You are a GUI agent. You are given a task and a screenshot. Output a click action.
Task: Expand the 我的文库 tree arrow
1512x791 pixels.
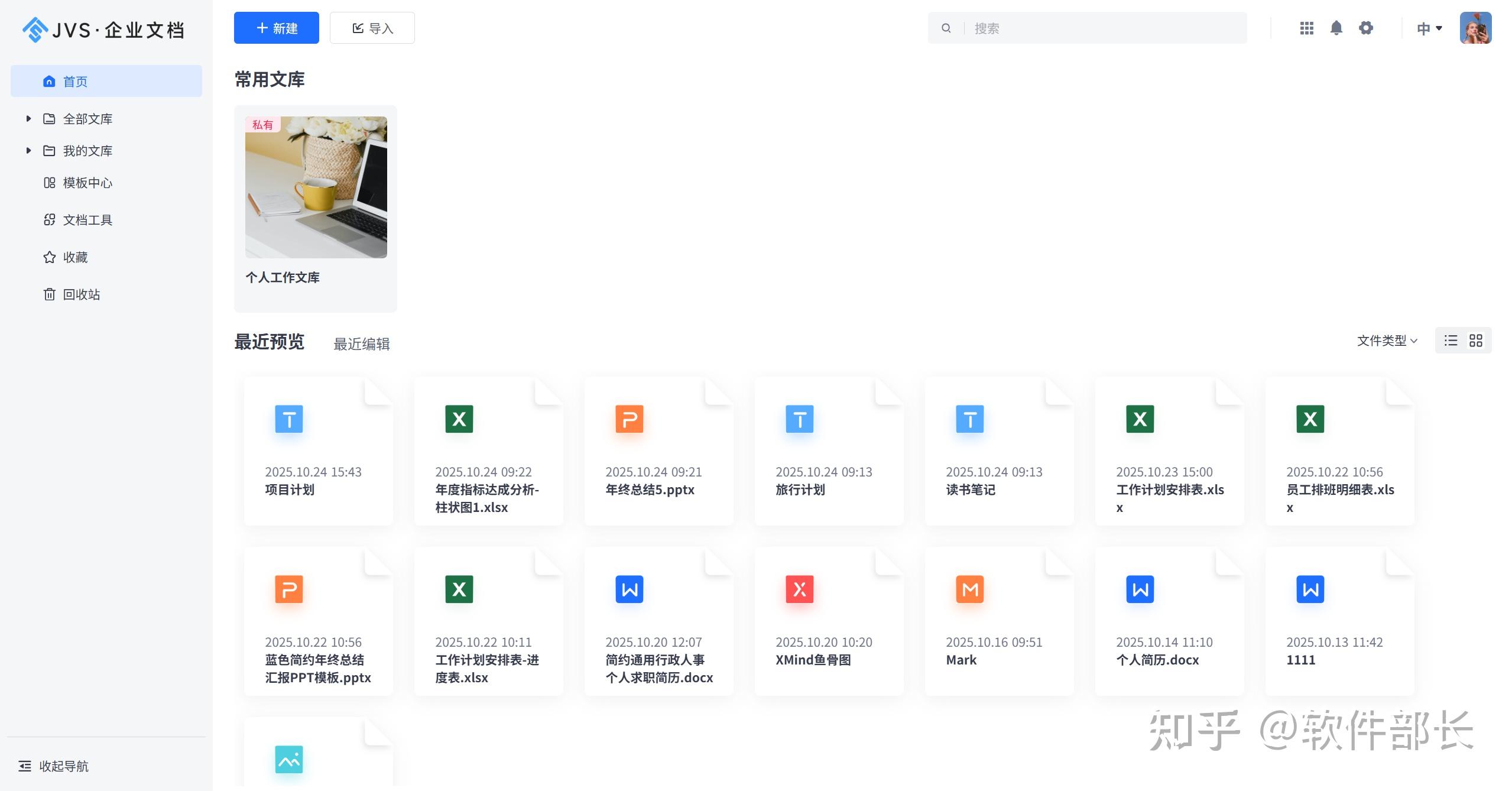pos(28,151)
